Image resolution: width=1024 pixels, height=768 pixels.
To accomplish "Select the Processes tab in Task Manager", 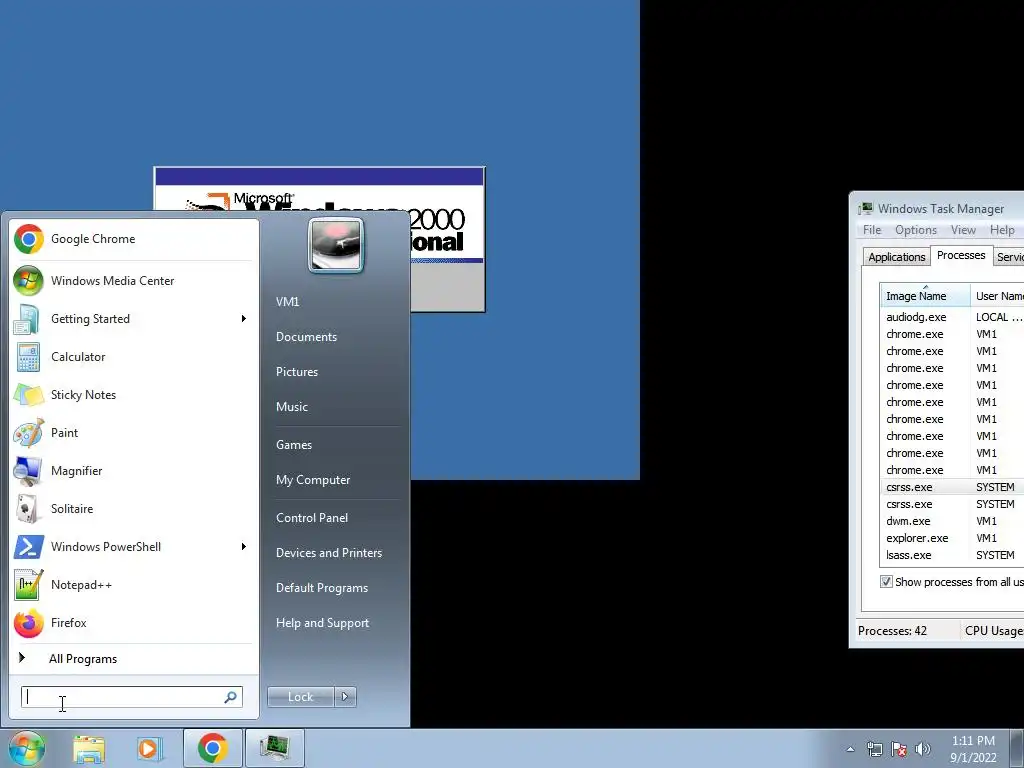I will tap(961, 255).
